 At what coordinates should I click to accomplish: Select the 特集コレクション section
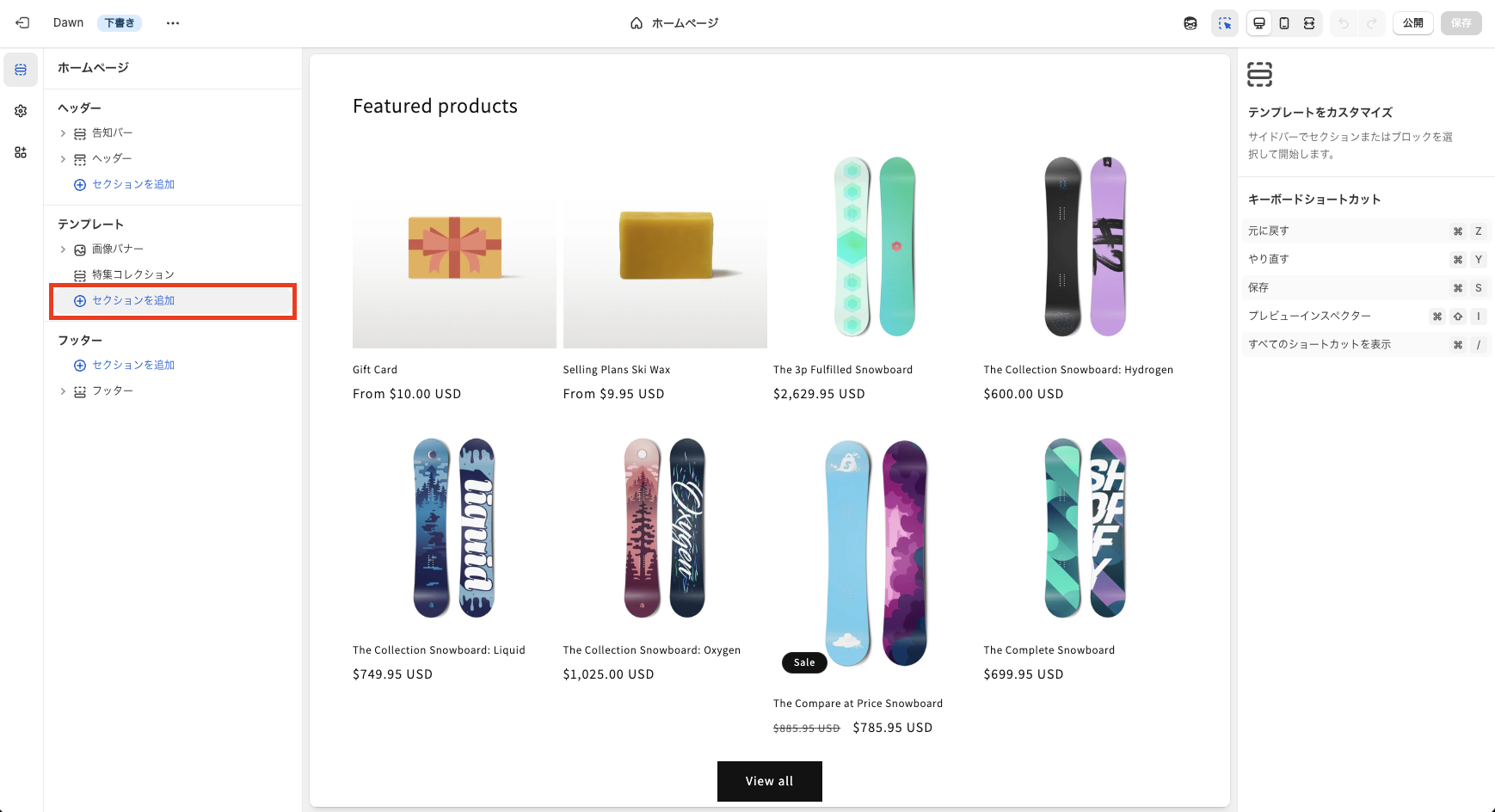133,274
